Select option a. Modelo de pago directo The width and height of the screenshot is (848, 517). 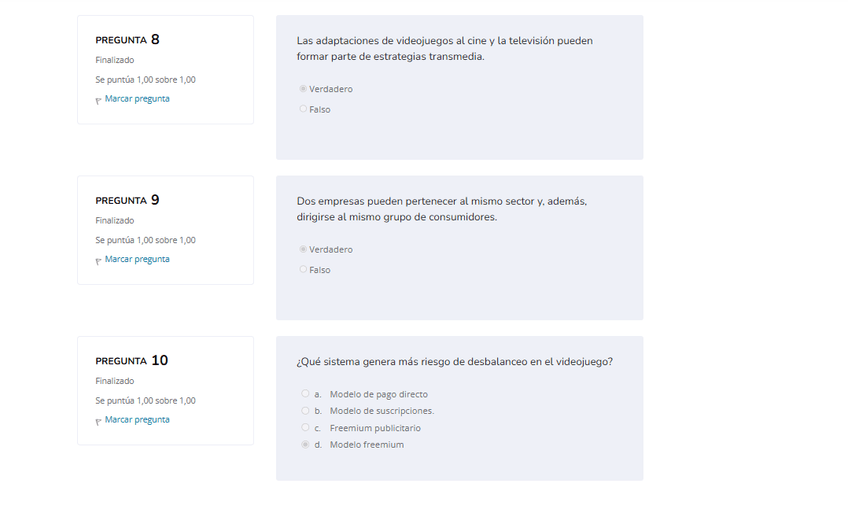(x=305, y=394)
